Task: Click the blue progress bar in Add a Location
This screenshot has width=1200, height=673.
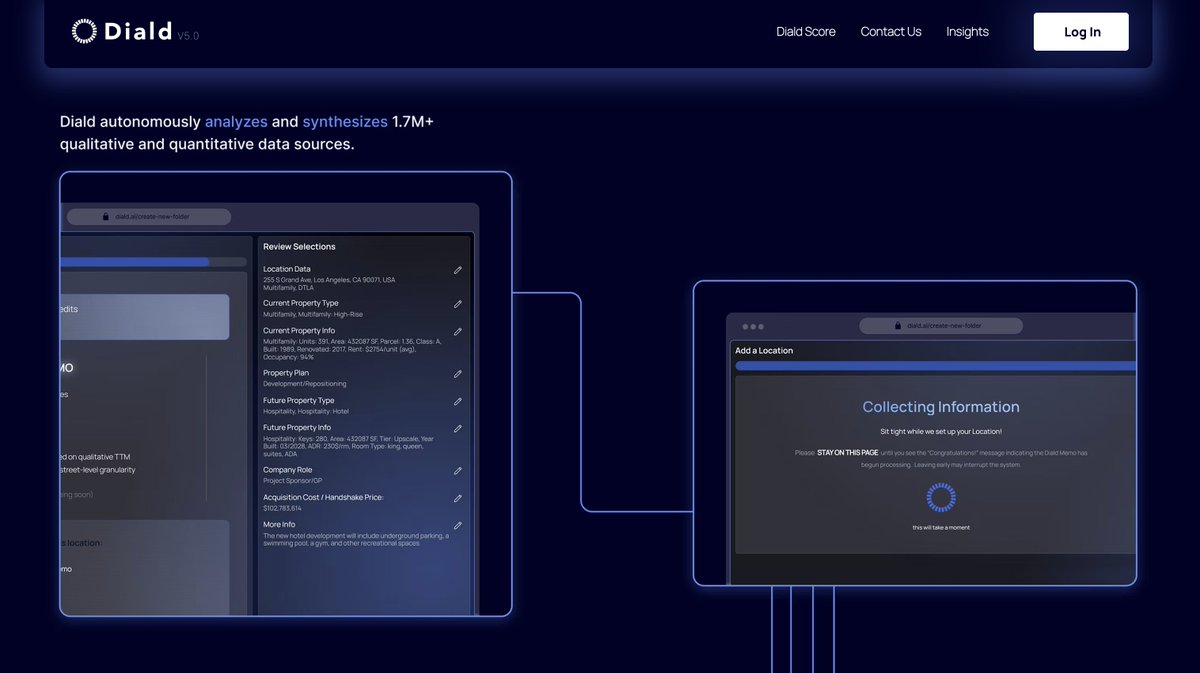Action: (x=935, y=366)
